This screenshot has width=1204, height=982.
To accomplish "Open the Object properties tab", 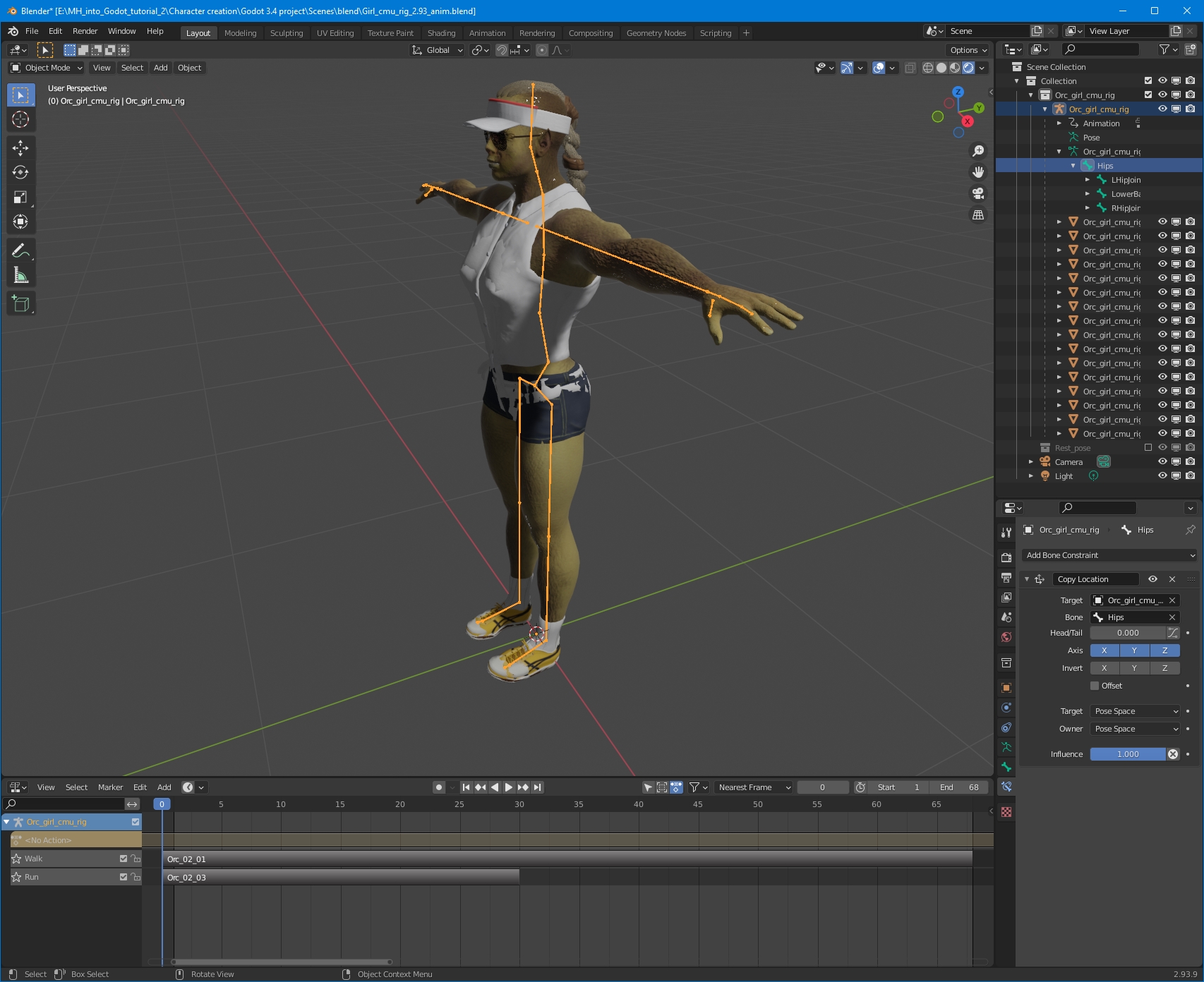I will pyautogui.click(x=1006, y=688).
